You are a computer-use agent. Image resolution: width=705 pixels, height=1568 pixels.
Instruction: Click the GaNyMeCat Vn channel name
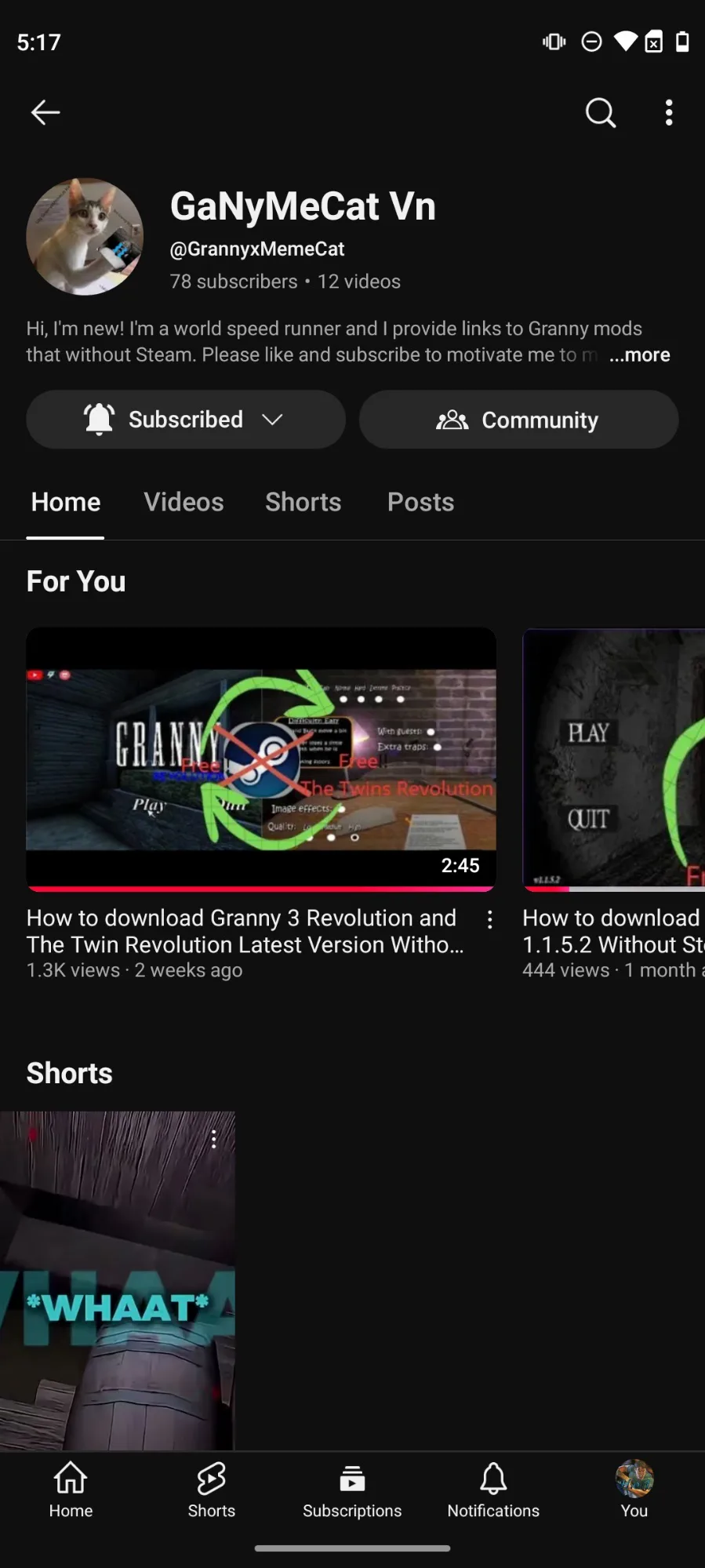point(303,206)
